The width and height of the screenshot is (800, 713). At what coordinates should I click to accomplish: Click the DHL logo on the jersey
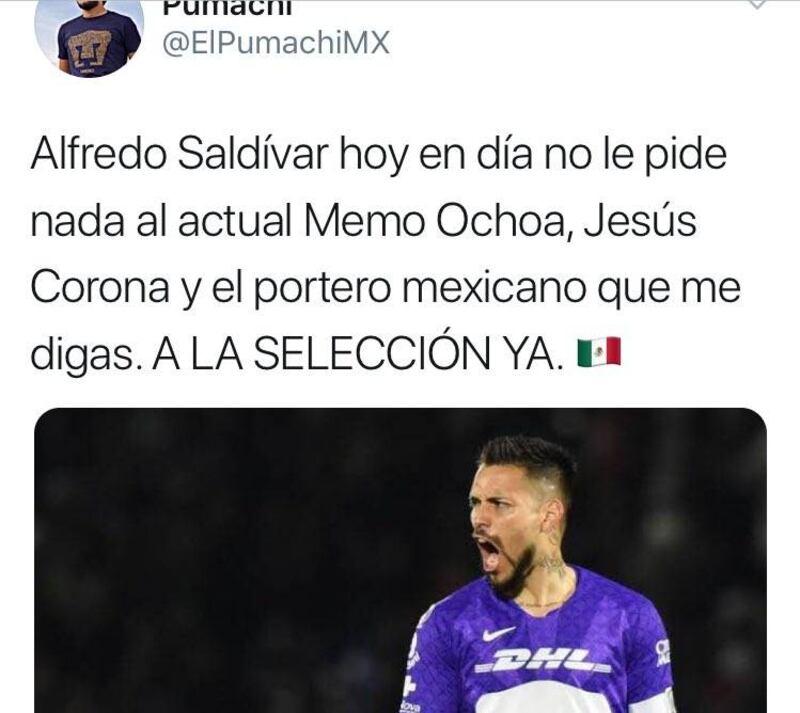pos(542,662)
